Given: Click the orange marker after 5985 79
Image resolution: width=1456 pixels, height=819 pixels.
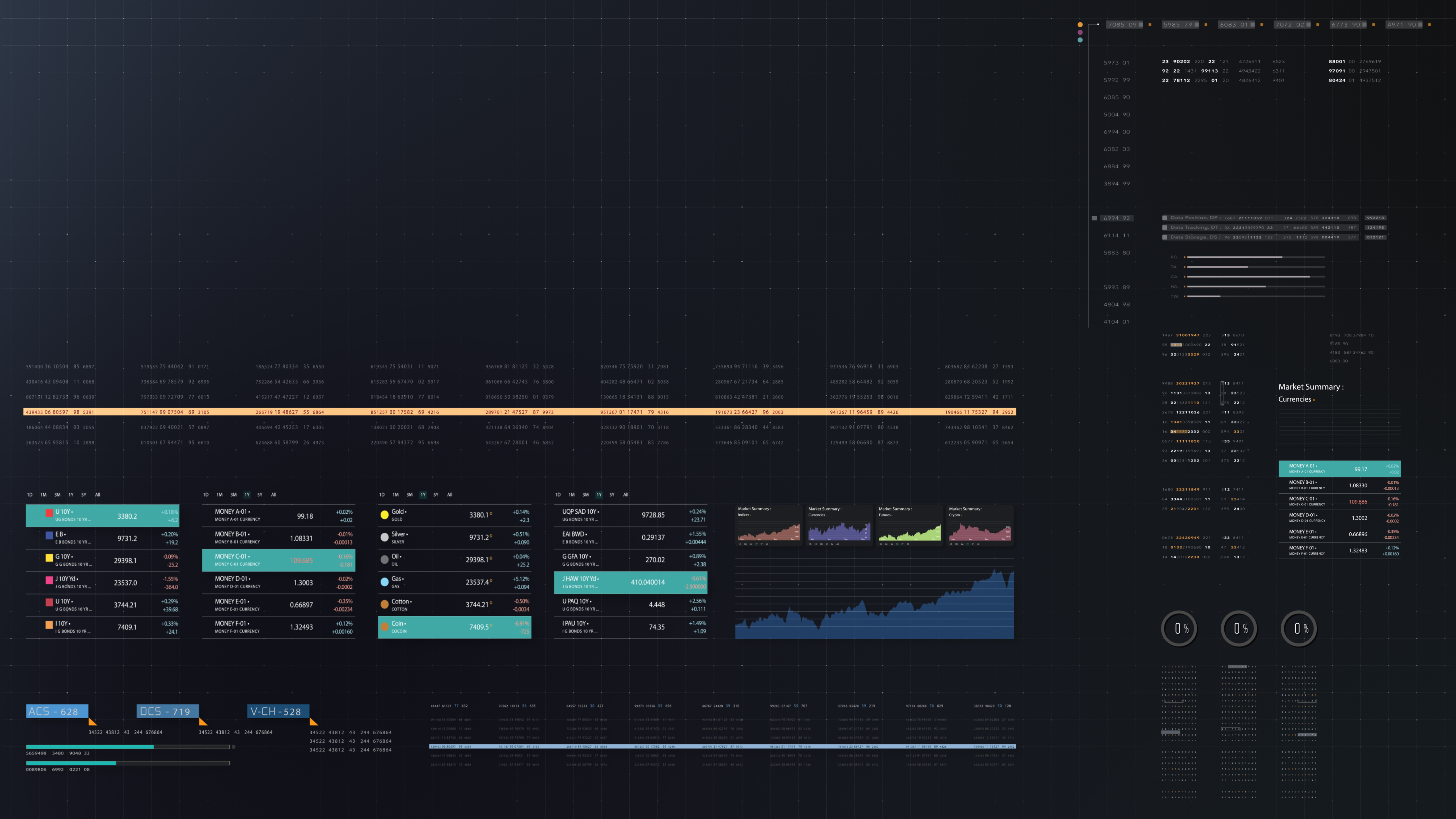Looking at the screenshot, I should click(1206, 25).
